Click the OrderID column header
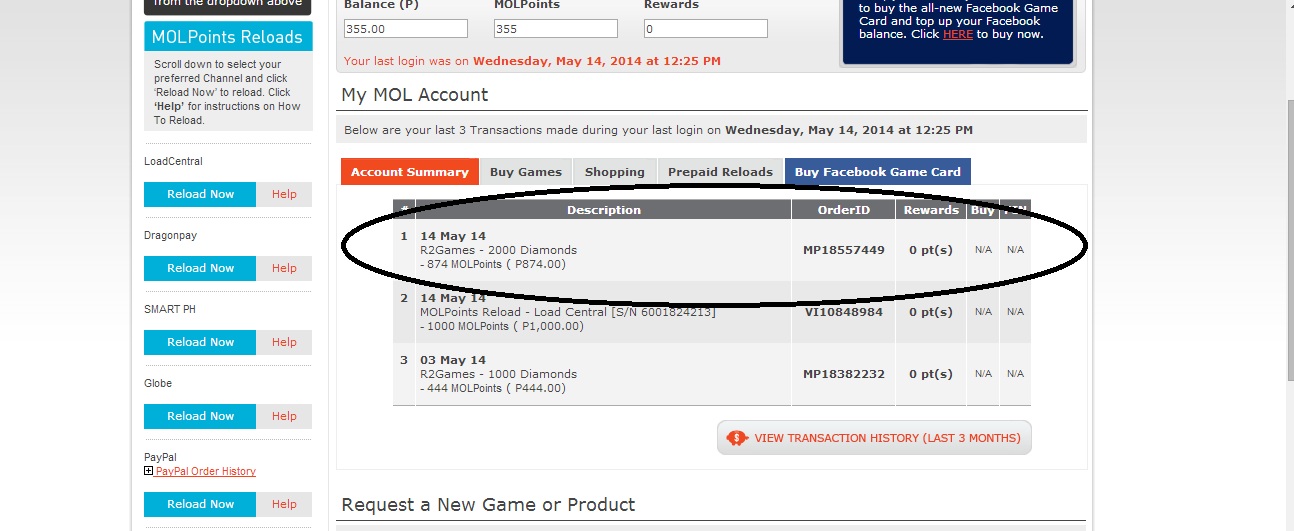This screenshot has width=1294, height=531. (x=844, y=210)
